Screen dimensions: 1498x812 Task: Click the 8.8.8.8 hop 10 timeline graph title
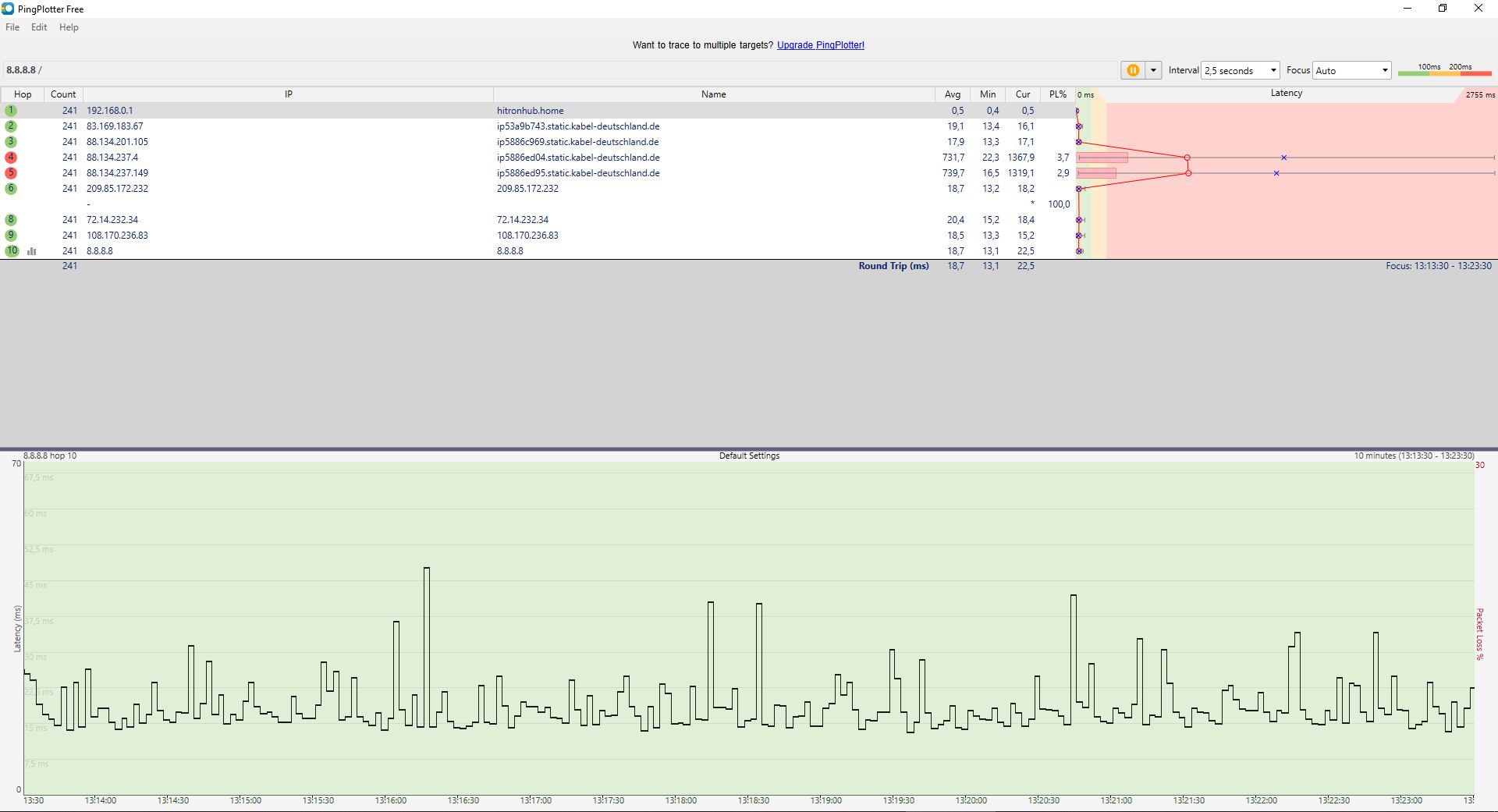coord(50,456)
